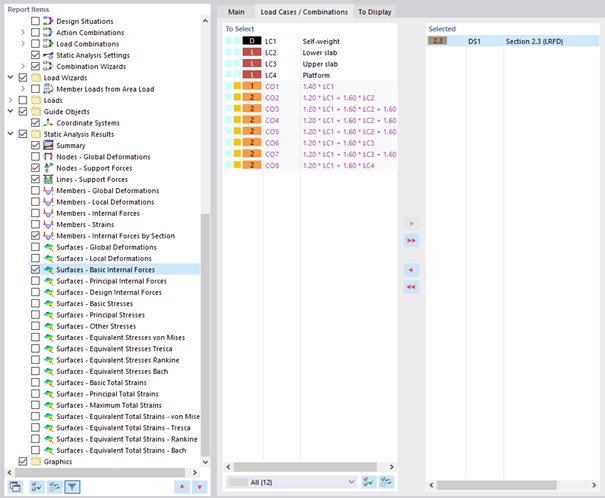Remove all items with double left arrow

pos(411,287)
